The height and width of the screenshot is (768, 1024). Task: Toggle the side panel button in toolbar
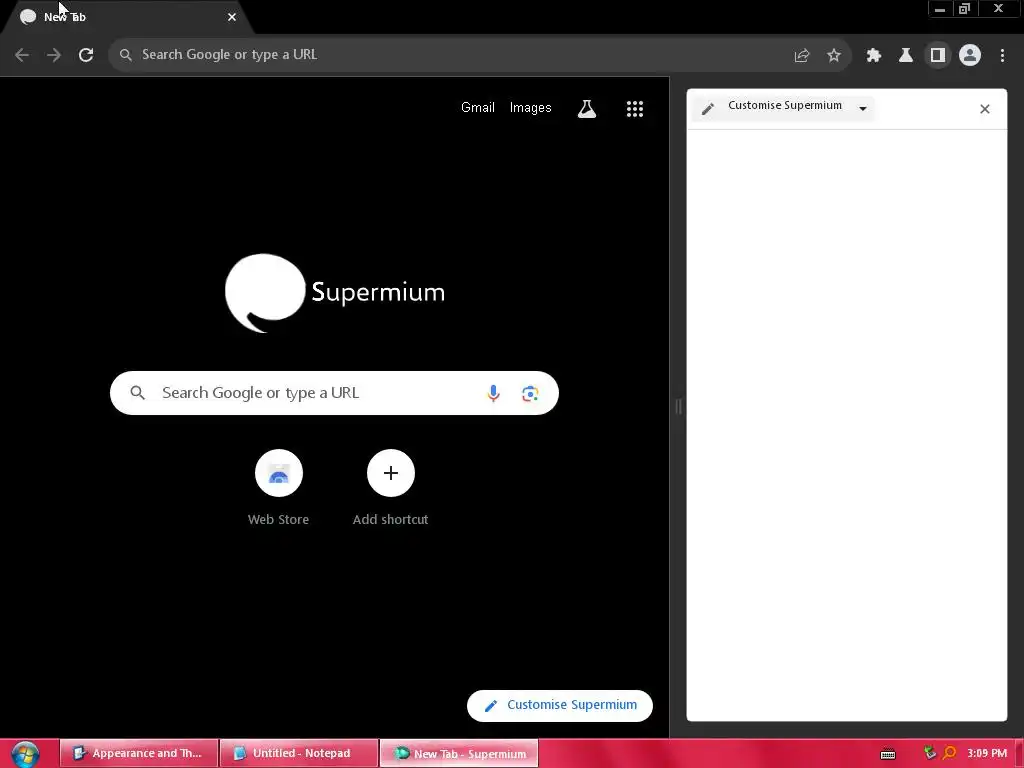938,56
